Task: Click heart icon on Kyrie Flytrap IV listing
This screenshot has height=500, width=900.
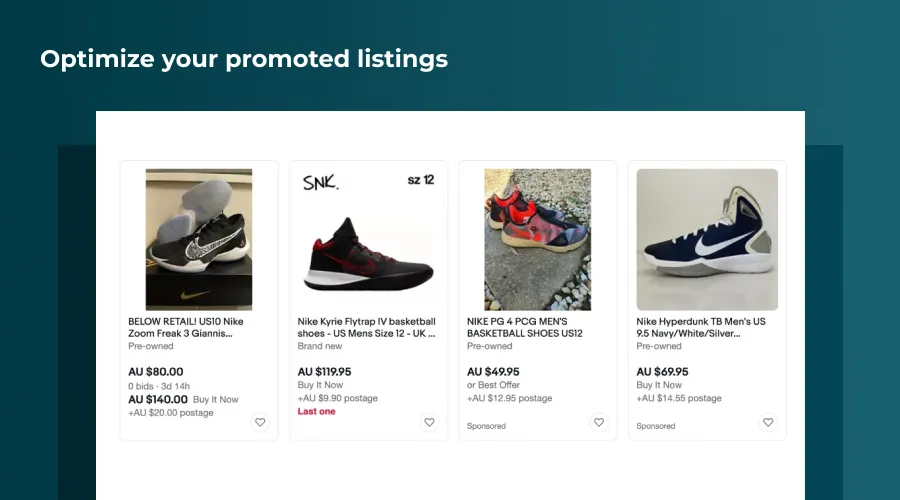Action: (x=429, y=422)
